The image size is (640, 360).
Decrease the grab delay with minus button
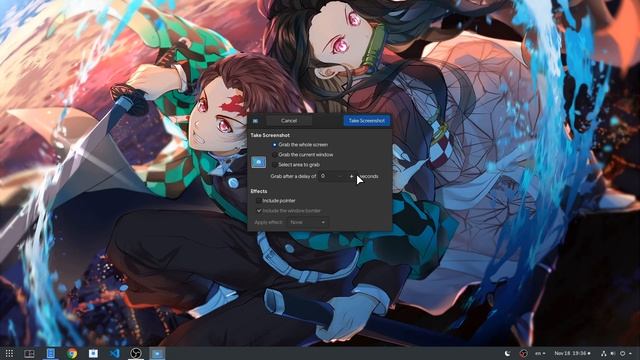340,176
